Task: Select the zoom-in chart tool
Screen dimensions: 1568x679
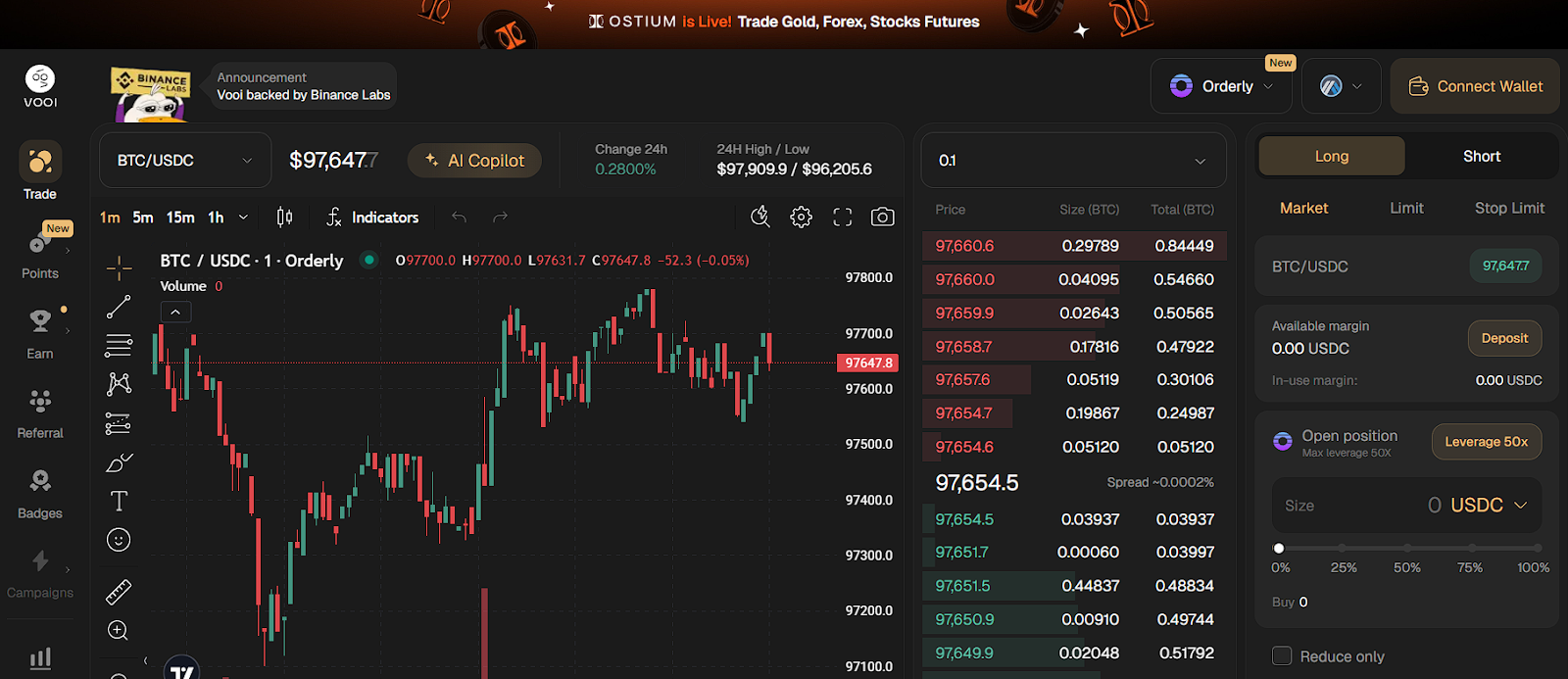Action: coord(119,630)
